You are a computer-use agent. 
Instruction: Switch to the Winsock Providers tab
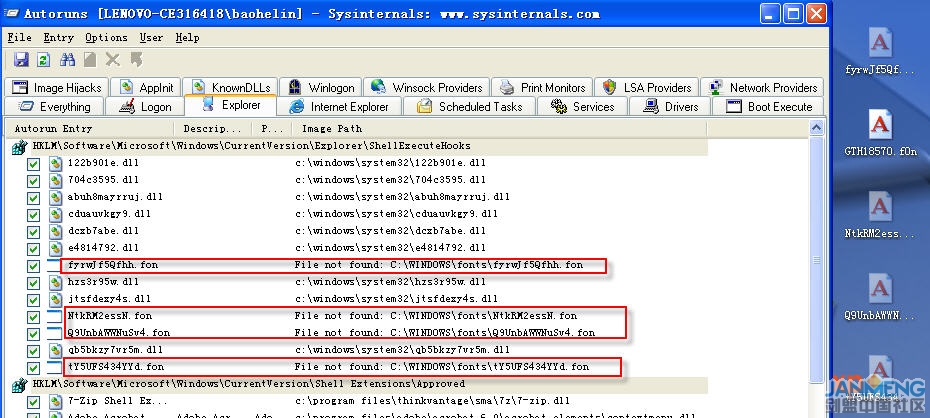click(427, 88)
